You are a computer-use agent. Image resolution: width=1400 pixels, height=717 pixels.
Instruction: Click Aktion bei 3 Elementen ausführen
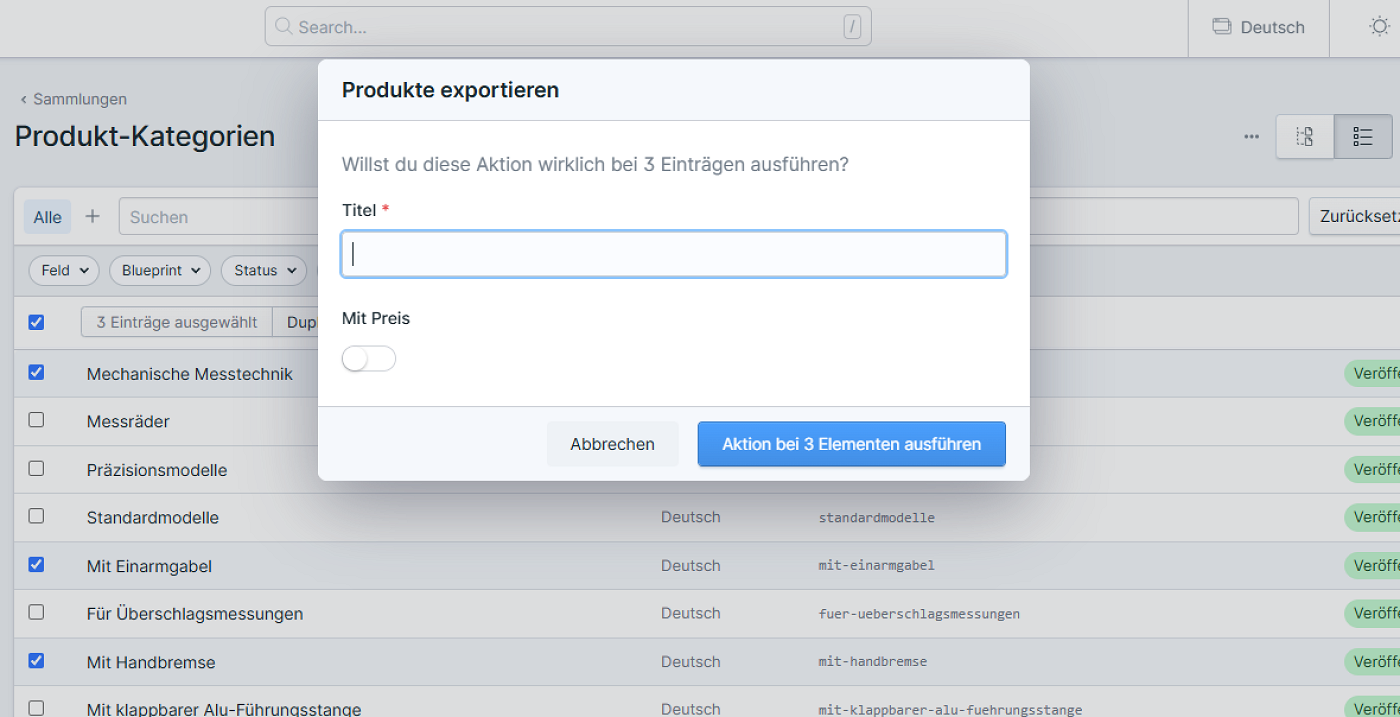[x=851, y=444]
